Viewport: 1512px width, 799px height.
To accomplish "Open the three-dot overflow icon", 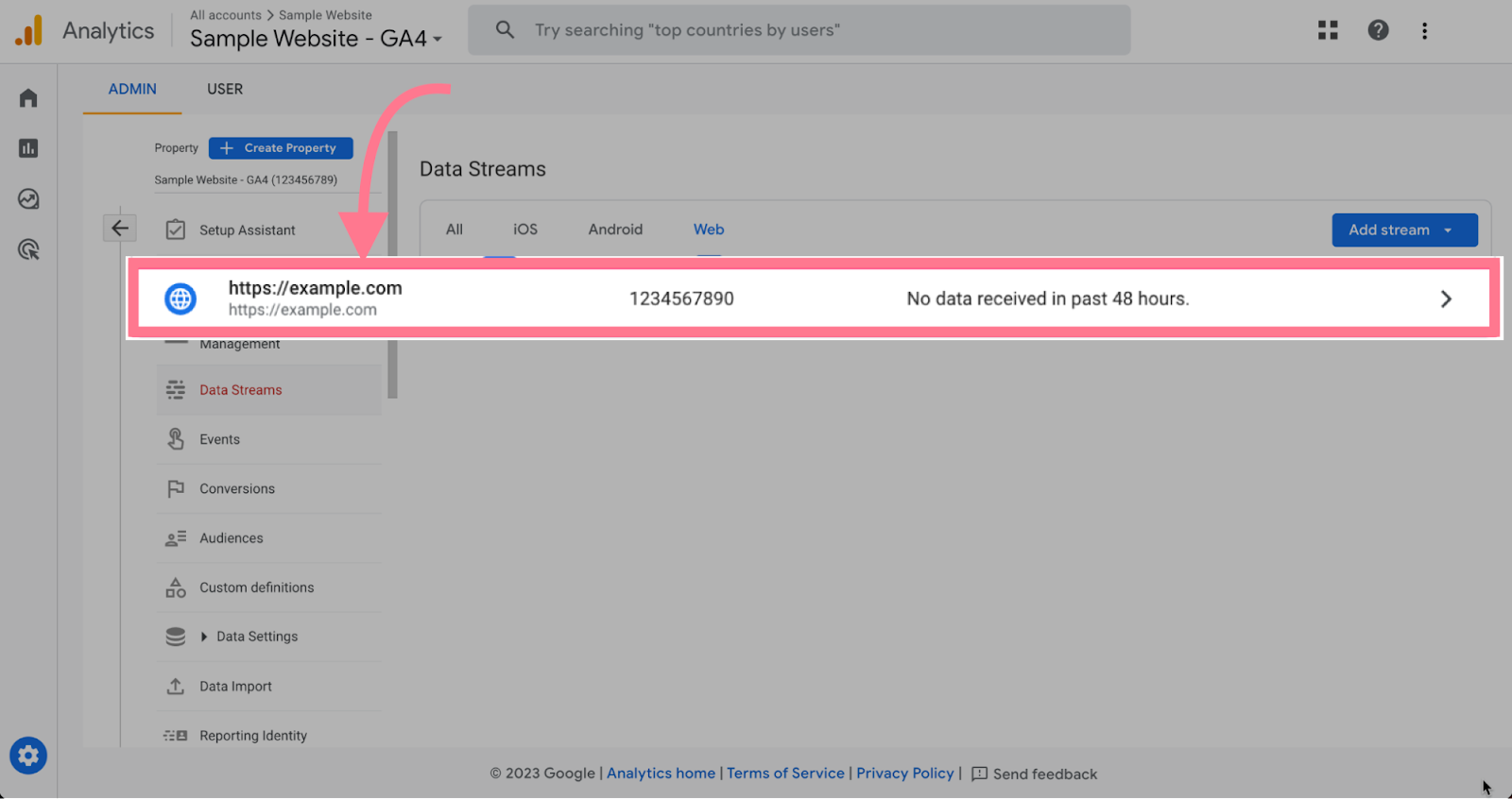I will click(x=1424, y=29).
